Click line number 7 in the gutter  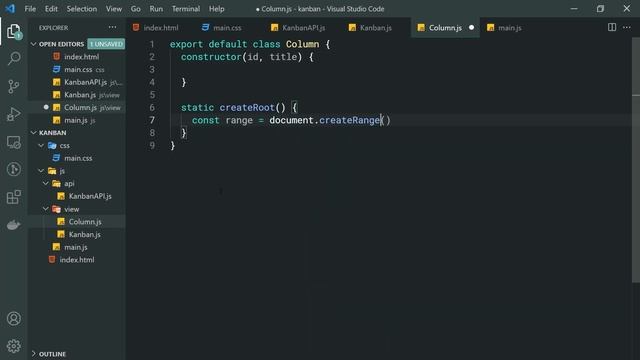152,120
